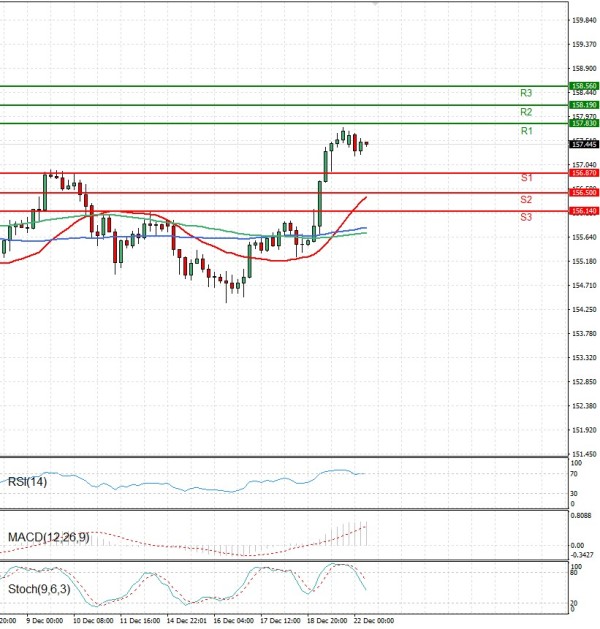Click the 151.450 value on price axis
Image resolution: width=600 pixels, height=629 pixels.
click(584, 454)
